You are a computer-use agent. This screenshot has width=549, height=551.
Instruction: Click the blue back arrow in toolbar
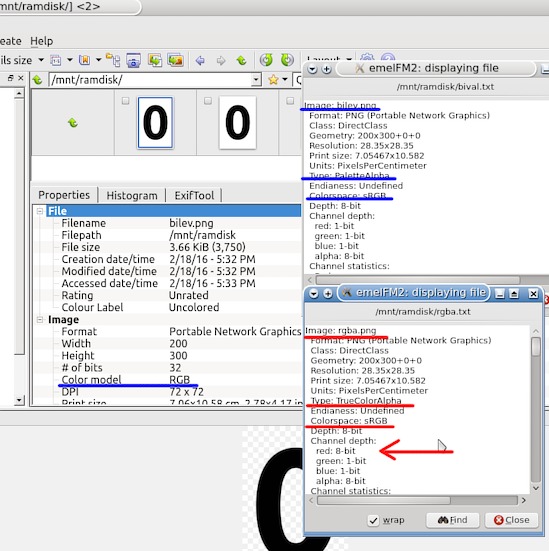coord(200,60)
